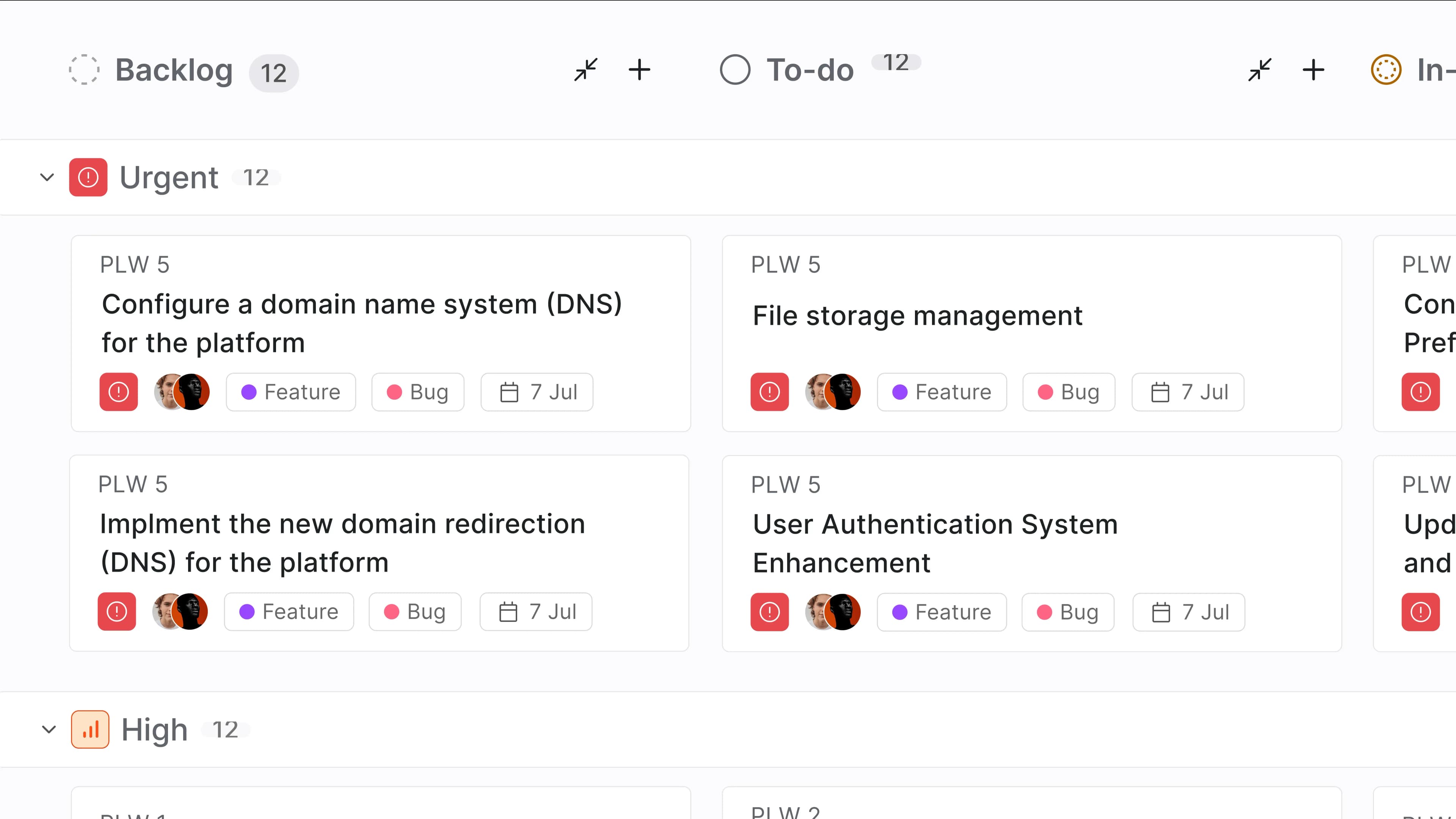Collapse the Backlog column using arrows icon
The height and width of the screenshot is (819, 1456).
coord(585,70)
